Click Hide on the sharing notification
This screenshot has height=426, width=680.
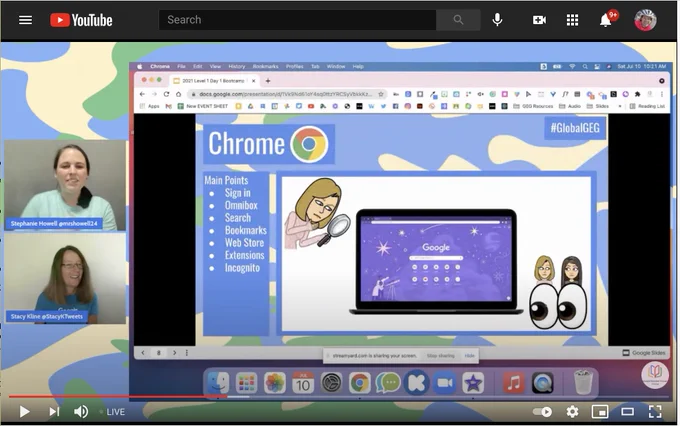point(470,356)
